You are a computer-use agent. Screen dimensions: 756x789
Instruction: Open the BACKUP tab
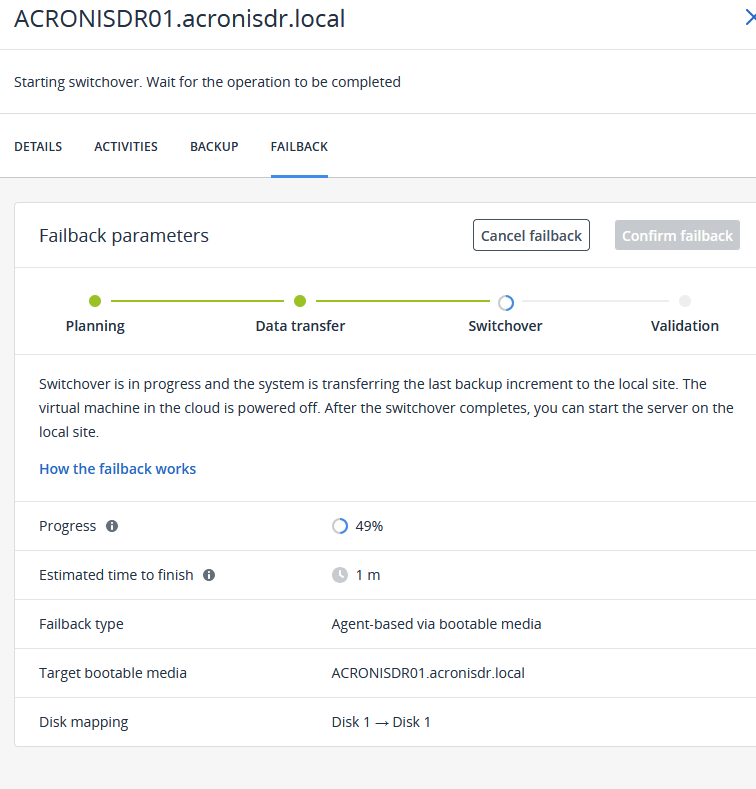214,146
